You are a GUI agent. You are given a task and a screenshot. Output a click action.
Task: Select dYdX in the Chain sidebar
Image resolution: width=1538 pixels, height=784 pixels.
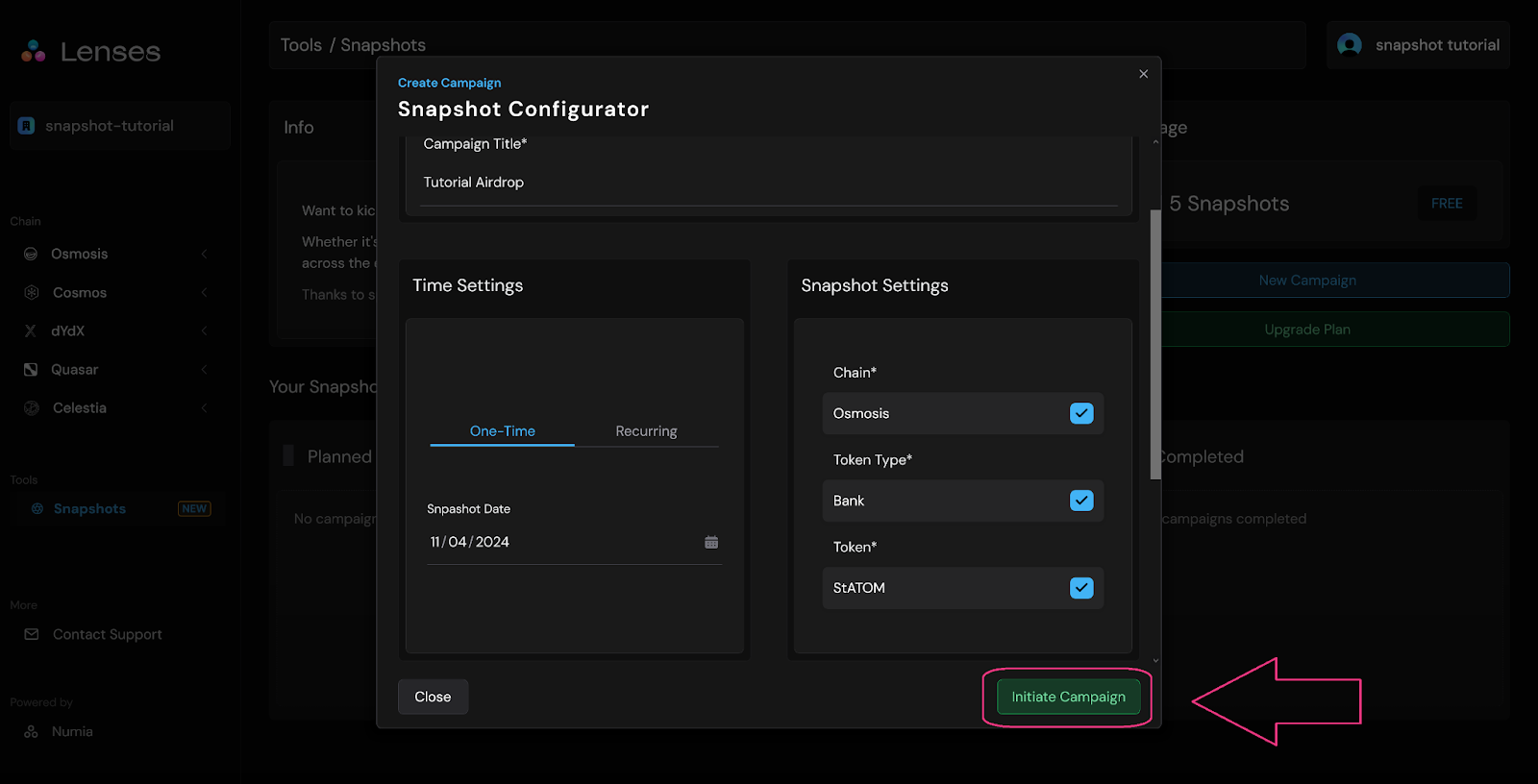(68, 331)
